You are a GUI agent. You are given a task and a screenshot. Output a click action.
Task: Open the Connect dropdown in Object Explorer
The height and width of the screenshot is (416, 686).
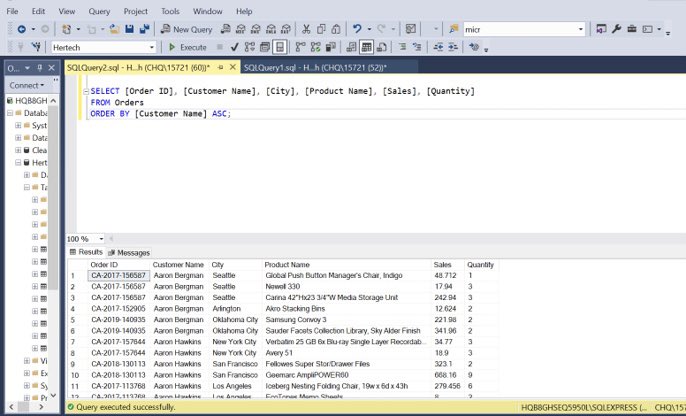pos(27,85)
